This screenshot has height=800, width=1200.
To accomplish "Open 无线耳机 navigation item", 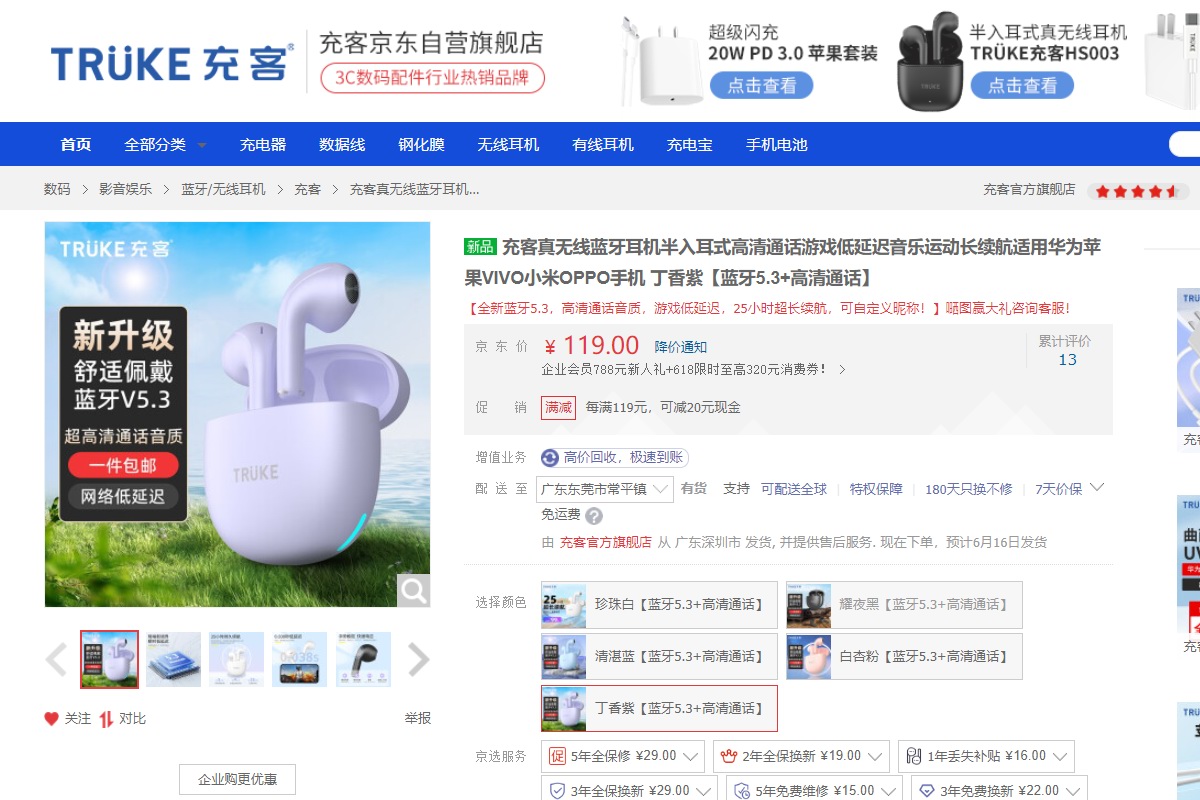I will 508,144.
